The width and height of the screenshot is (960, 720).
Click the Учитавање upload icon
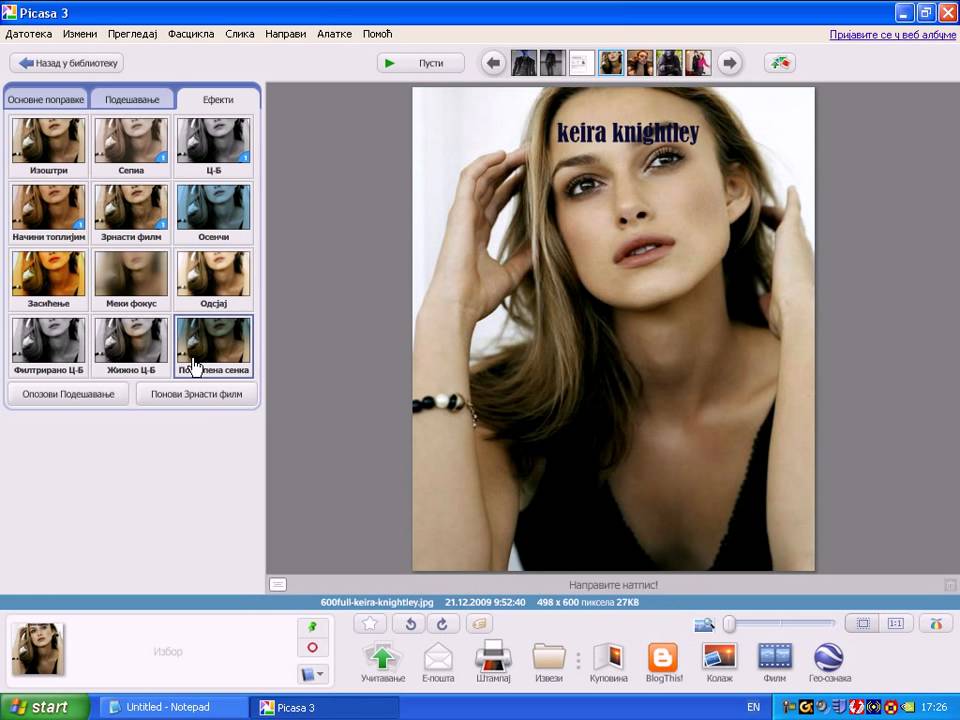[382, 658]
